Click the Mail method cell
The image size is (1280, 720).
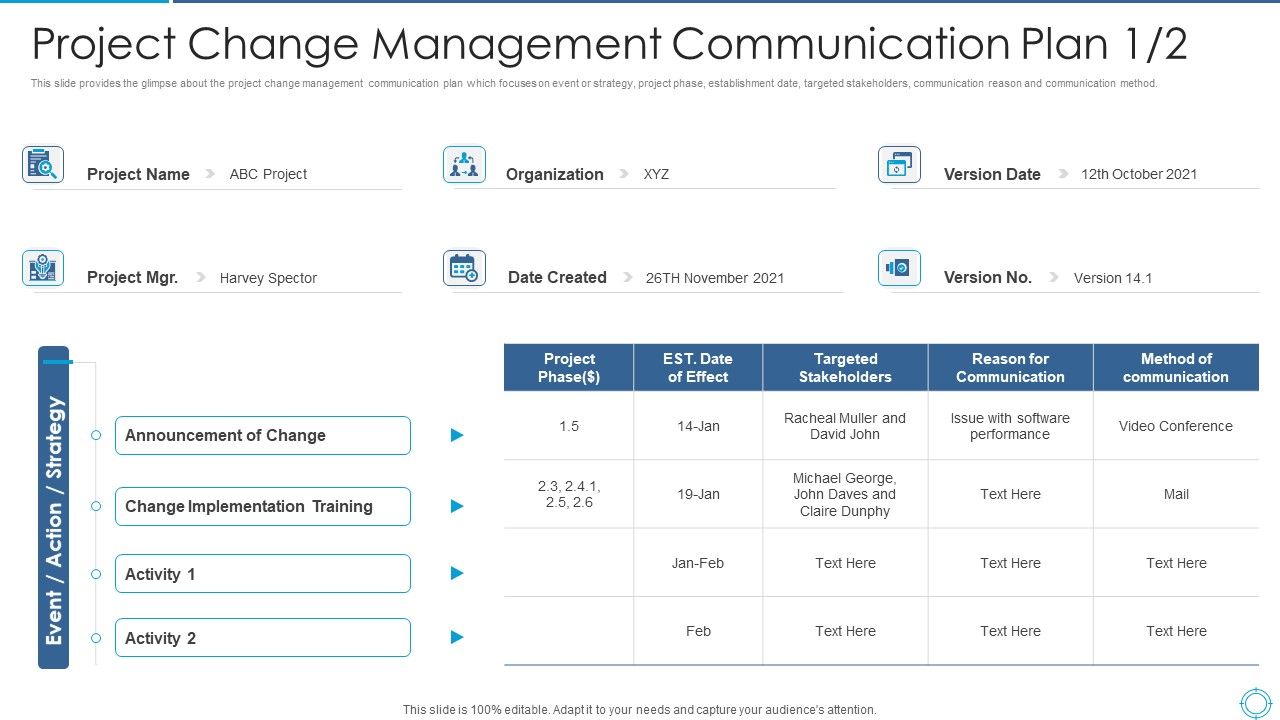(x=1176, y=494)
